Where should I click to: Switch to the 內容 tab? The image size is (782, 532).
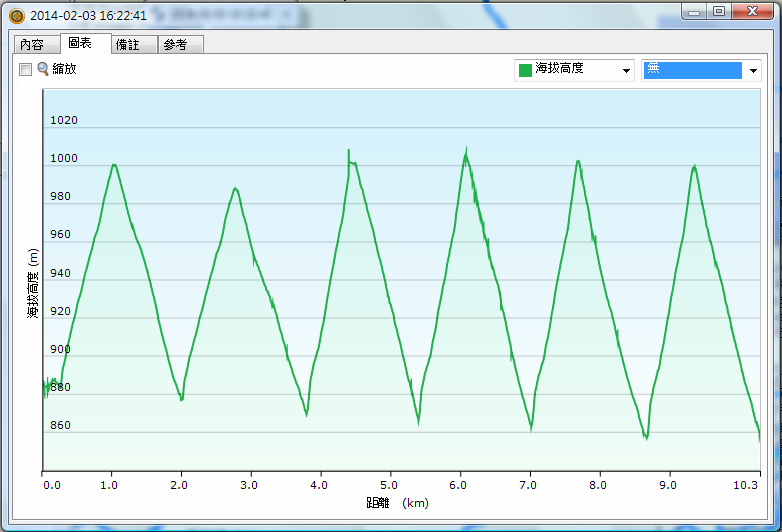click(x=32, y=45)
